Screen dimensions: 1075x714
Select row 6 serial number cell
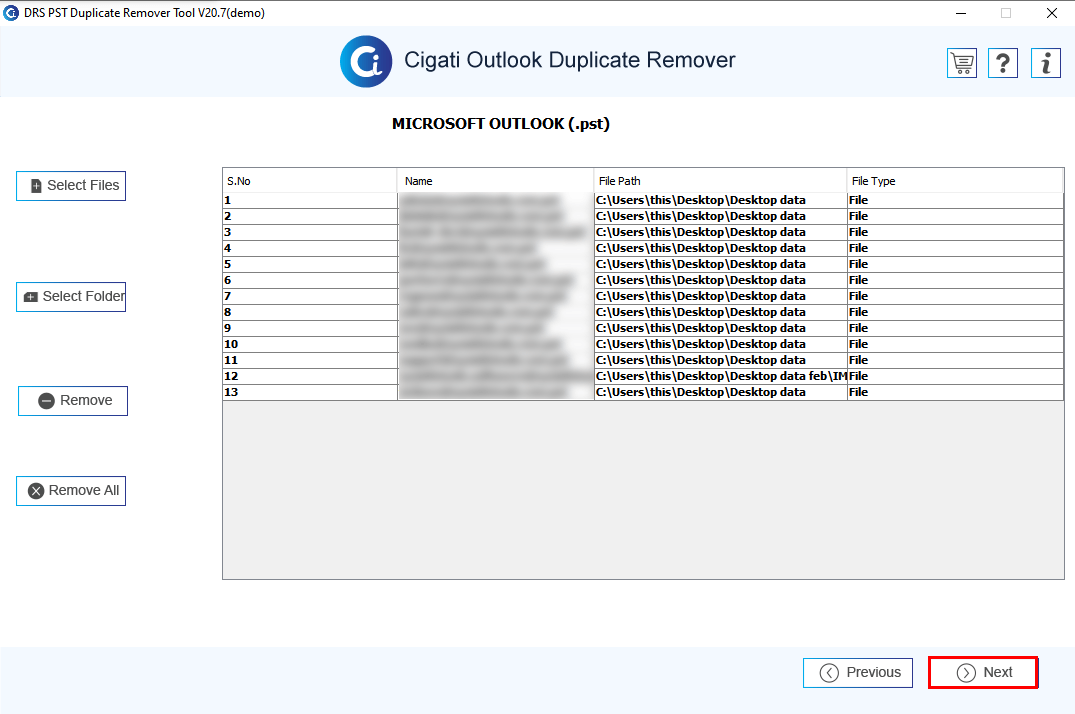click(x=310, y=280)
